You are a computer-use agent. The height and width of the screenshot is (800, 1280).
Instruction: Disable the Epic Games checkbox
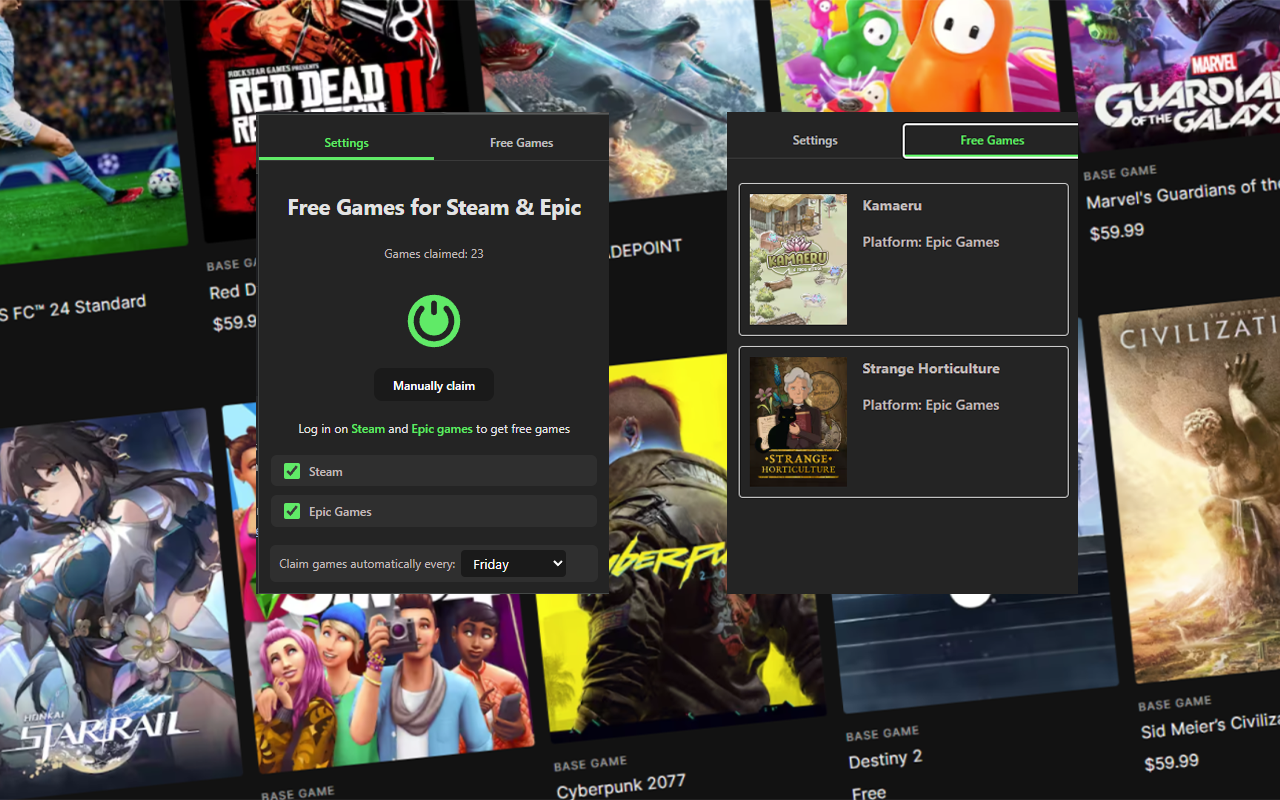pos(291,510)
